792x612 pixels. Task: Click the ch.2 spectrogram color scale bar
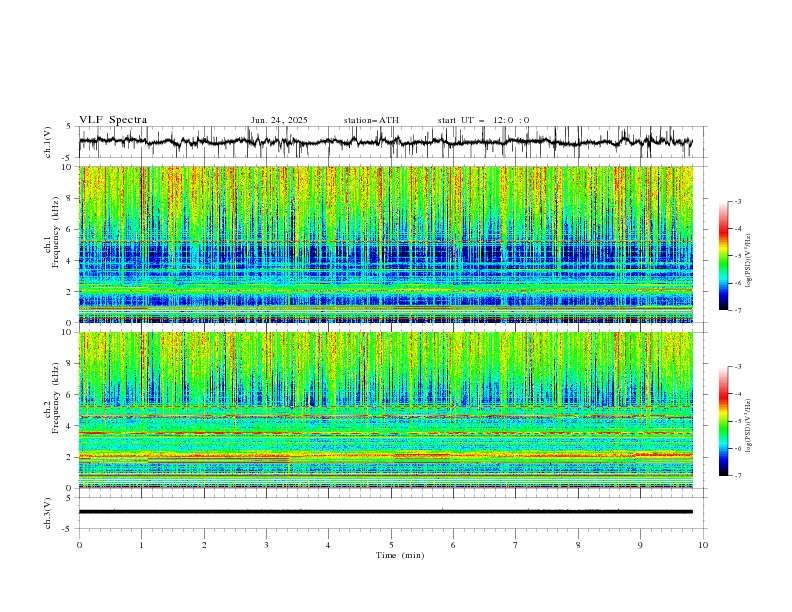pyautogui.click(x=723, y=421)
